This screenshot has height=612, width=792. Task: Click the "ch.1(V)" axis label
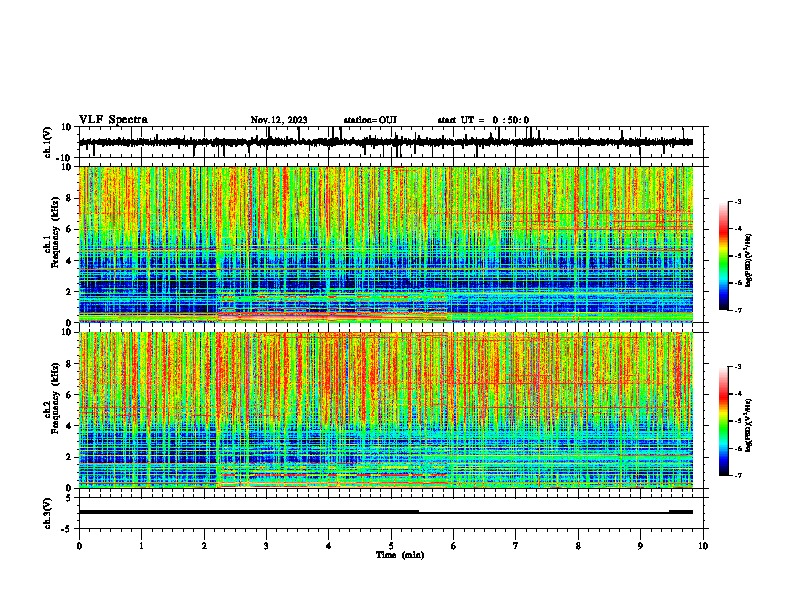48,142
